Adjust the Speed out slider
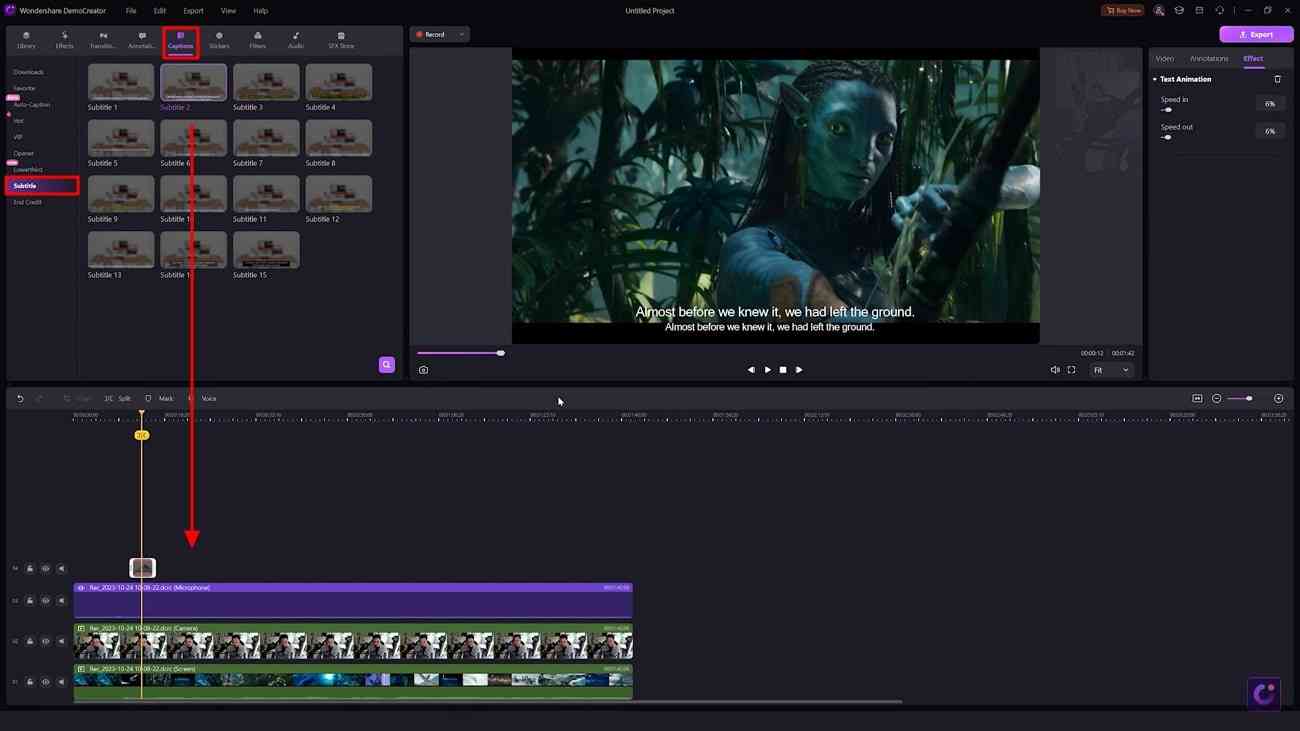This screenshot has width=1300, height=731. [x=1167, y=137]
